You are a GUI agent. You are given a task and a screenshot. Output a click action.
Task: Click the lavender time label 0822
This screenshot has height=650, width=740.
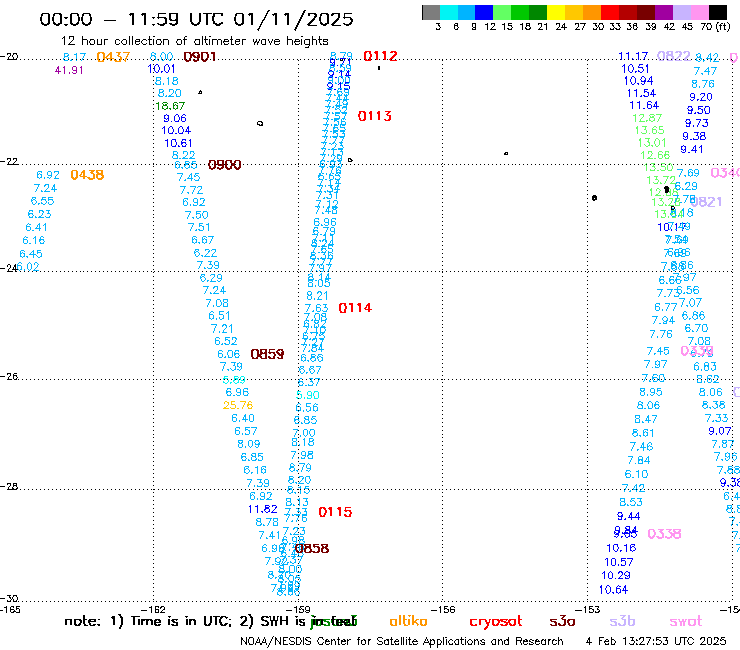click(674, 56)
